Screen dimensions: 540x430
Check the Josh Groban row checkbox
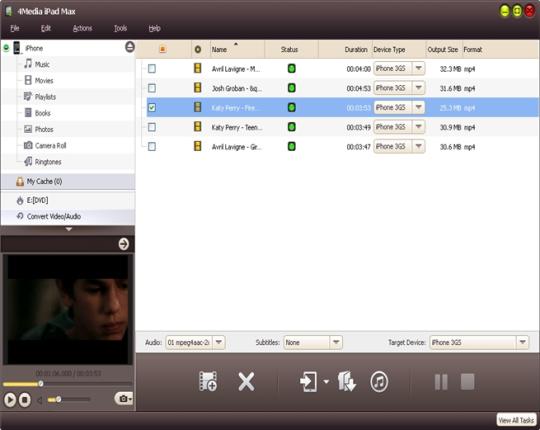point(152,88)
